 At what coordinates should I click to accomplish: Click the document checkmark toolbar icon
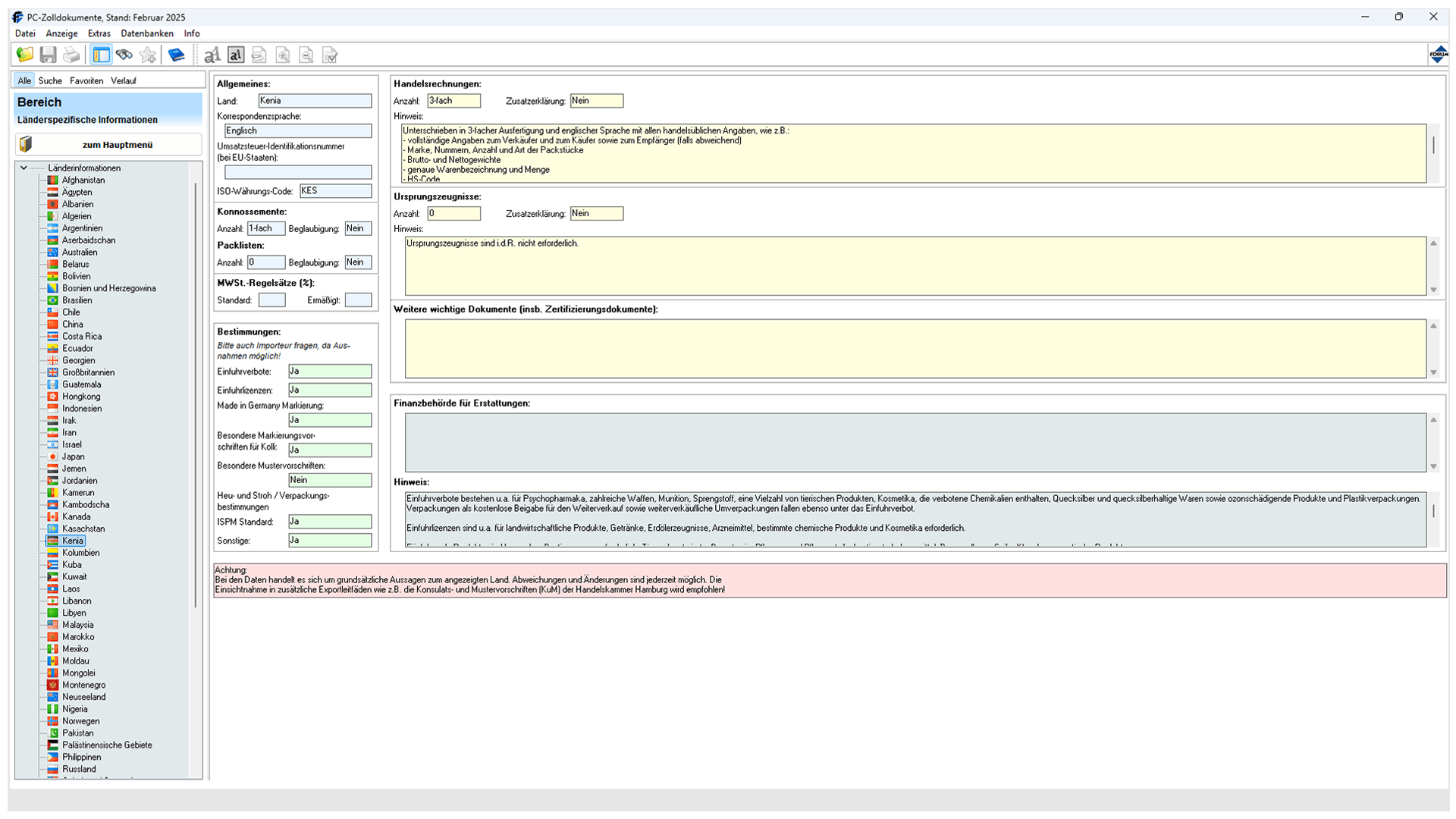(330, 55)
